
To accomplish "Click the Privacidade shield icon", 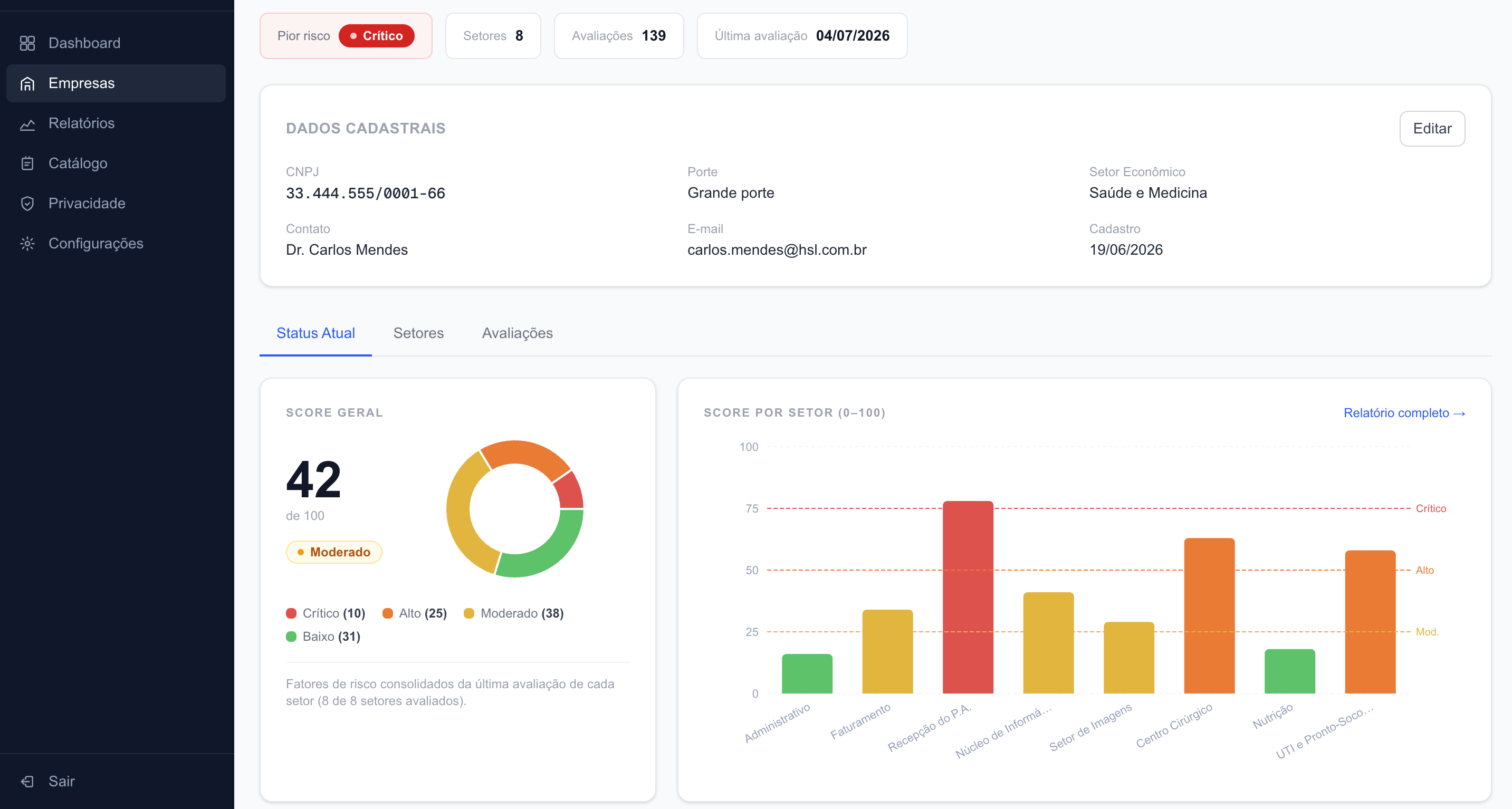I will click(x=27, y=203).
